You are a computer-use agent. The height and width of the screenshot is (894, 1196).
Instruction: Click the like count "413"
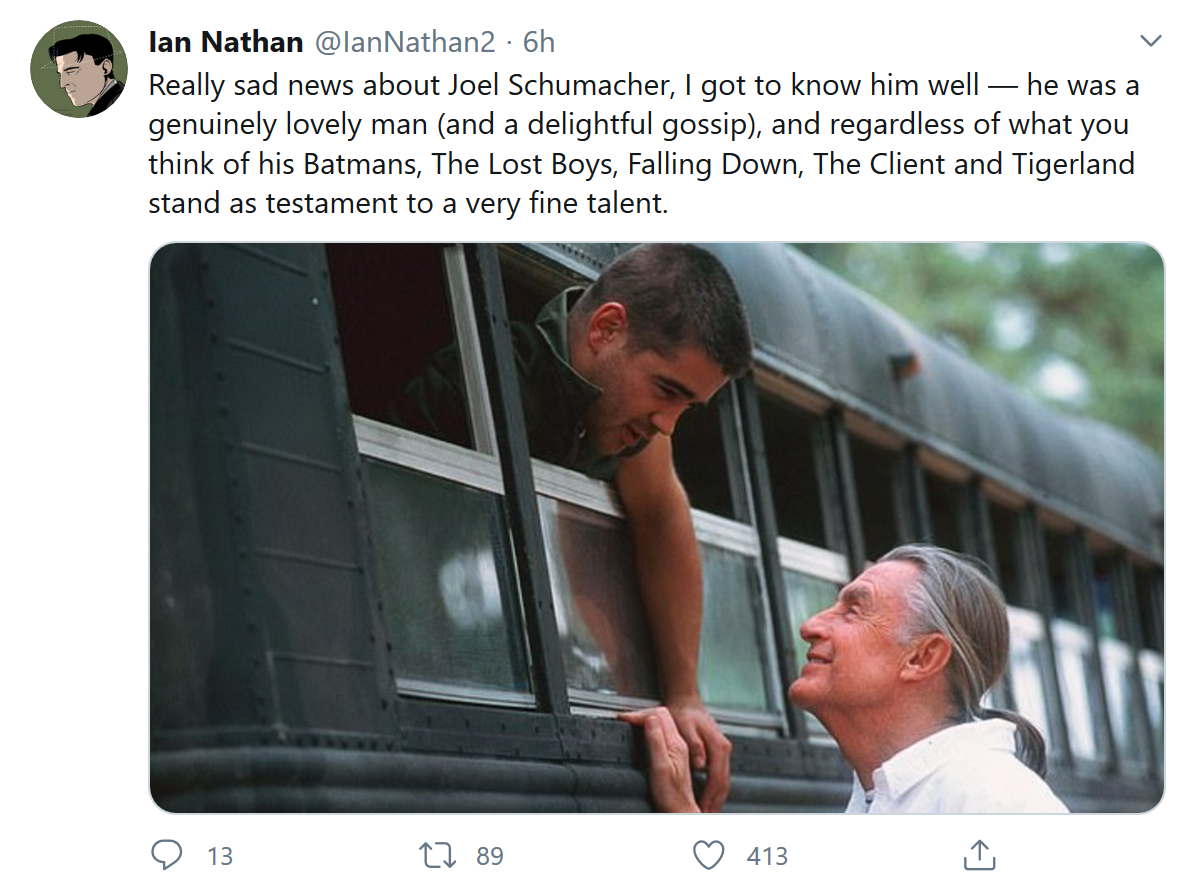click(x=767, y=856)
